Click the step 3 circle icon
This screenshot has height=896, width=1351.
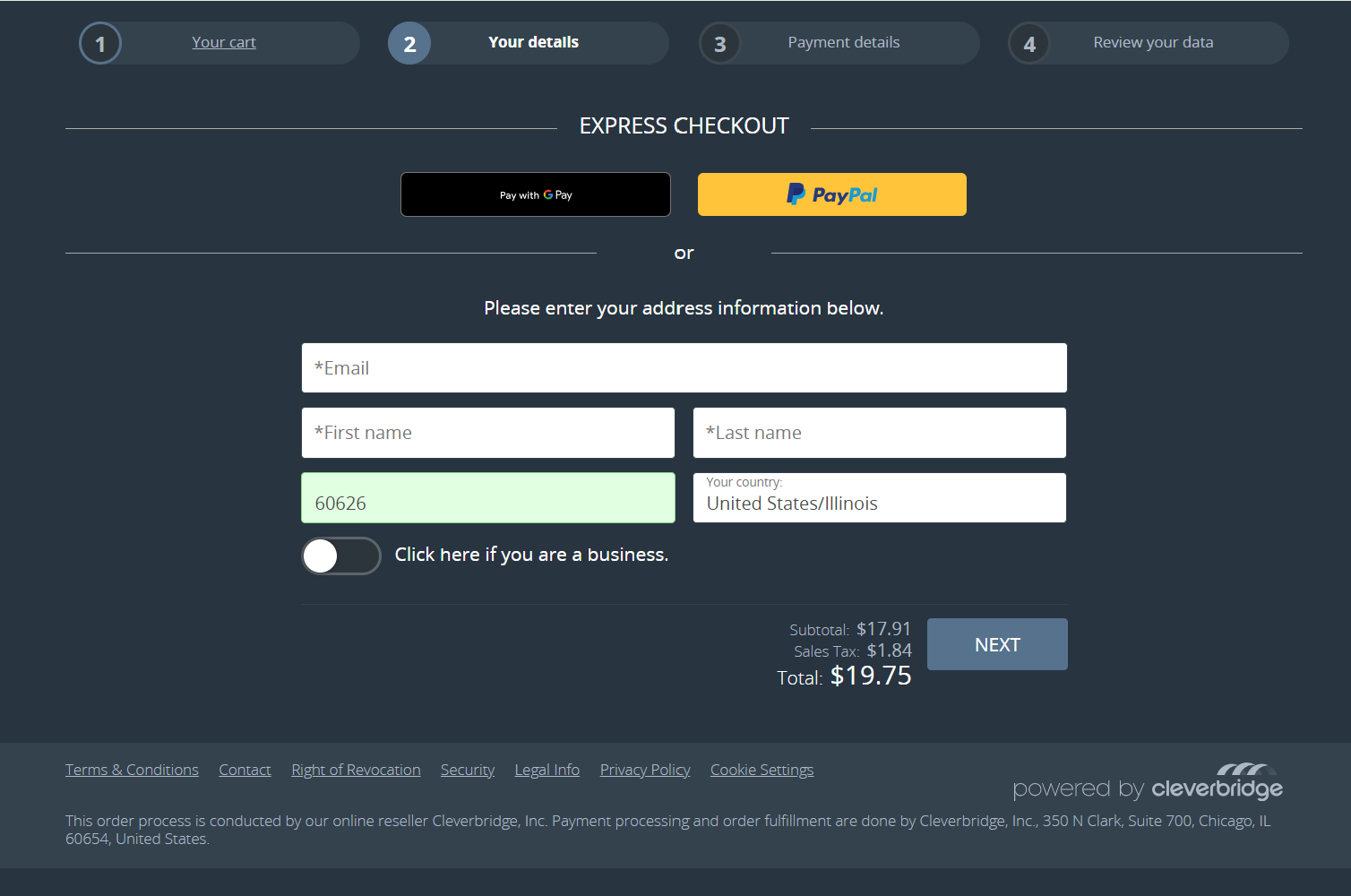coord(719,43)
